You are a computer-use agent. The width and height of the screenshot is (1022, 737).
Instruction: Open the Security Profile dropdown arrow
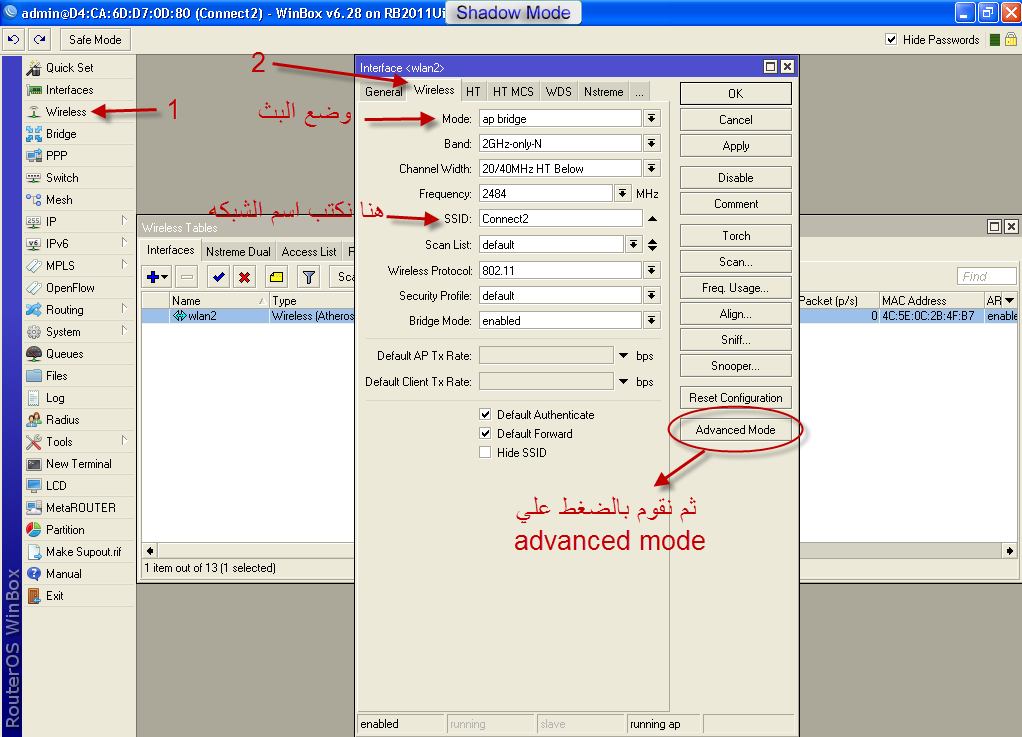click(x=652, y=296)
